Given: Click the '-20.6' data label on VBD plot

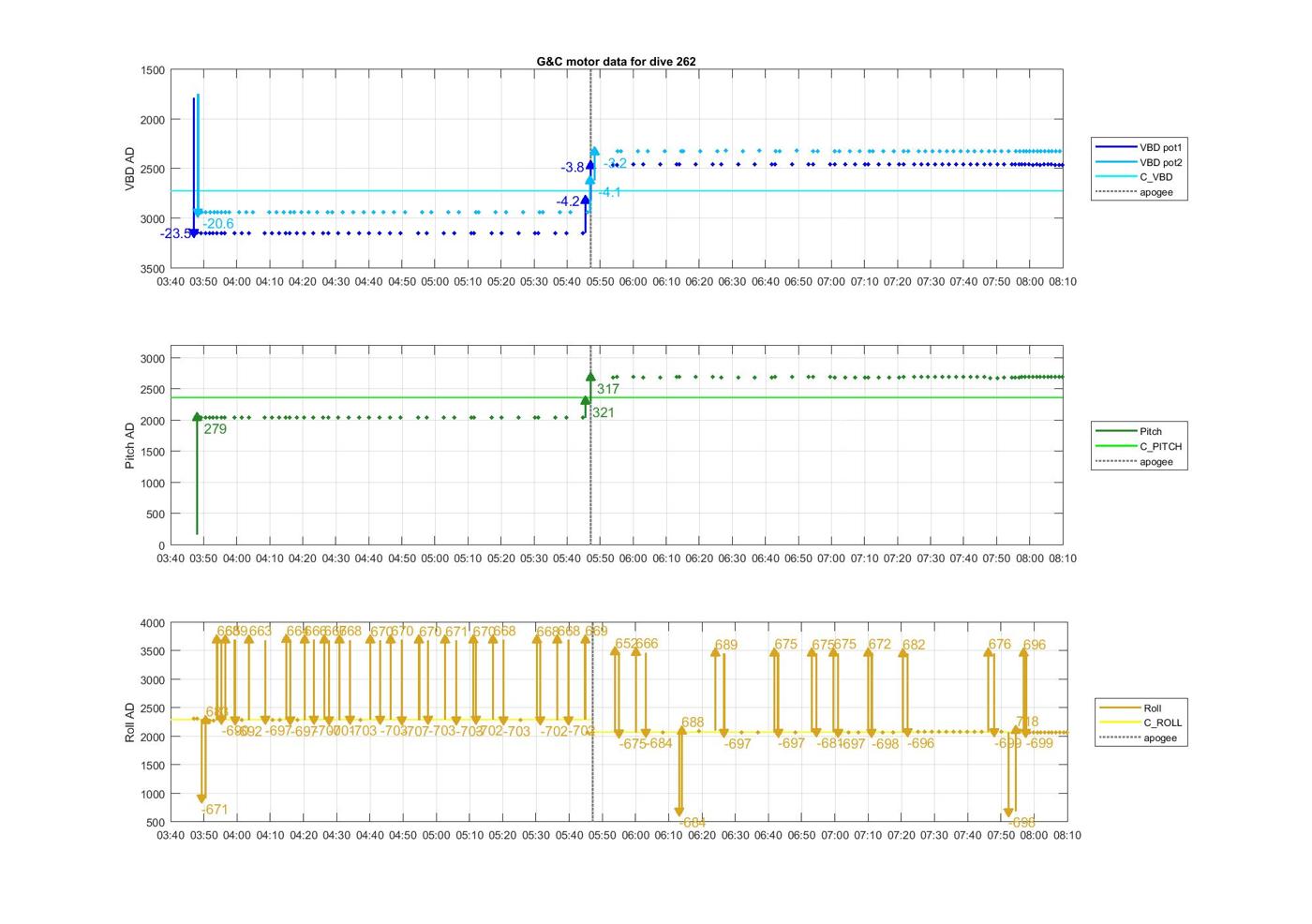Looking at the screenshot, I should 218,223.
